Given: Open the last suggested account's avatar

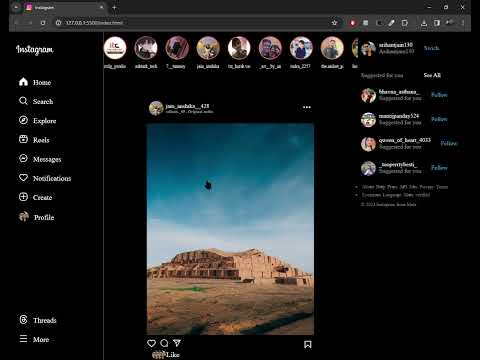Looking at the screenshot, I should [x=368, y=168].
